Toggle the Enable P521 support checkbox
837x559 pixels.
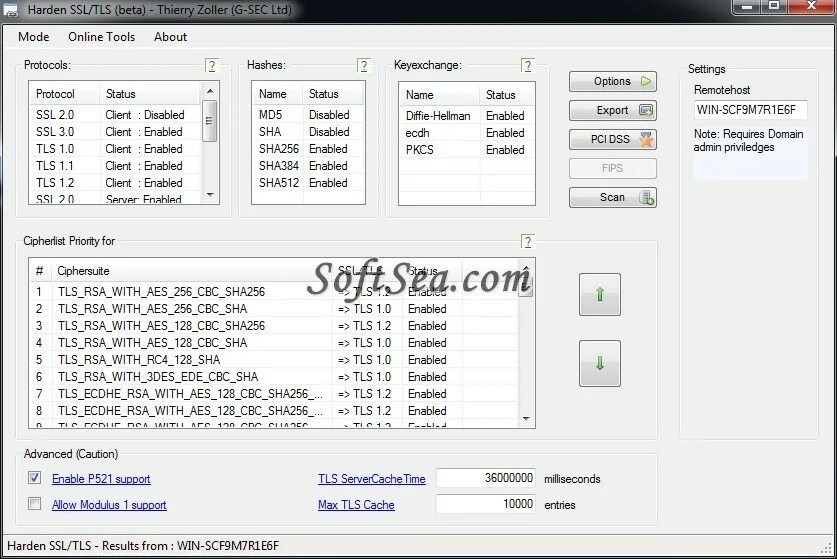pos(35,477)
